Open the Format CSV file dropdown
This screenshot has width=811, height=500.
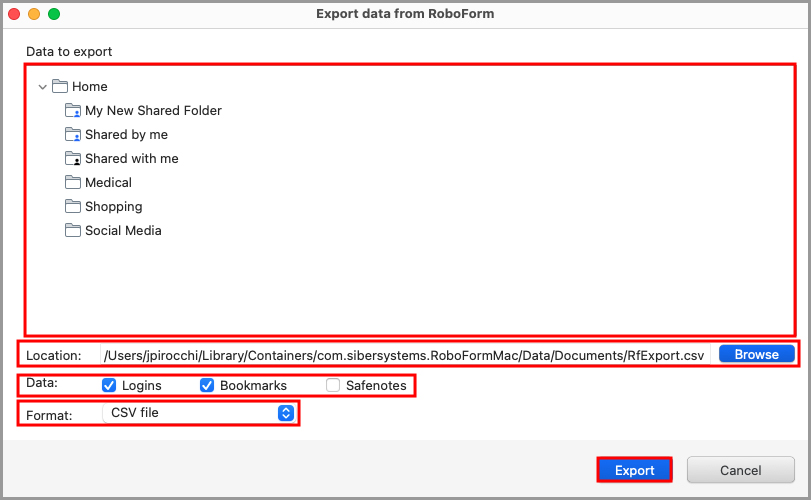[x=199, y=413]
